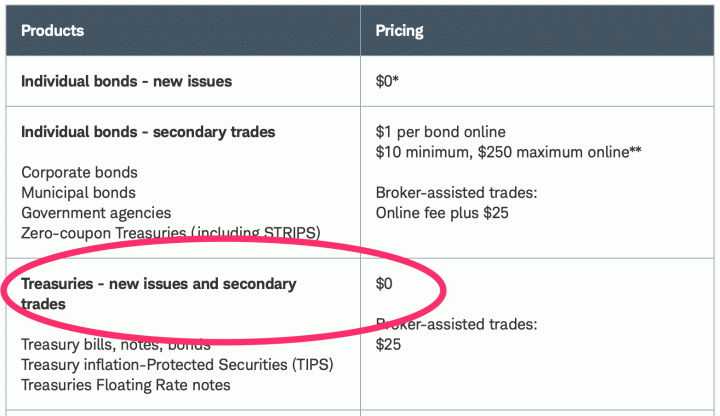Click Treasury inflation-Protected Securities (TIPS) text
The height and width of the screenshot is (416, 720).
[176, 364]
